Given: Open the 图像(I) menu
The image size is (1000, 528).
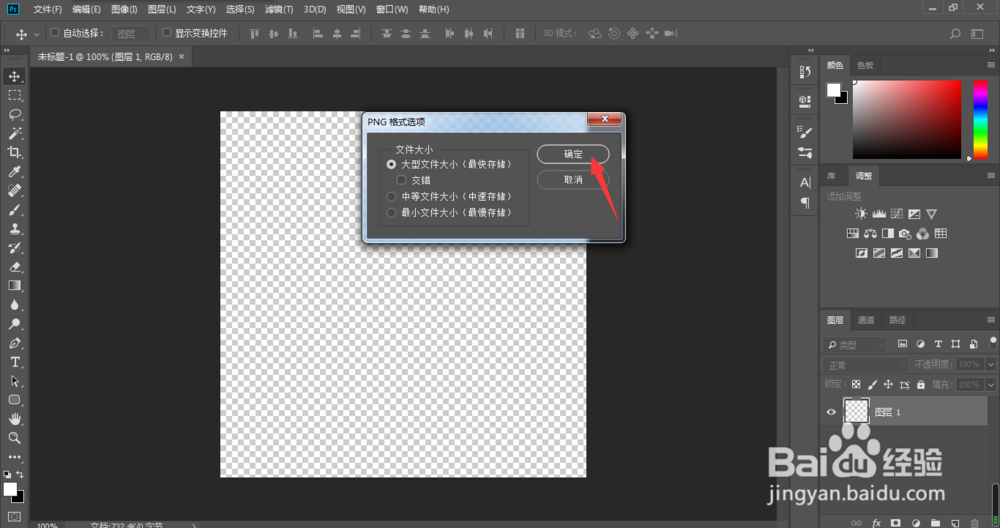Looking at the screenshot, I should [124, 10].
